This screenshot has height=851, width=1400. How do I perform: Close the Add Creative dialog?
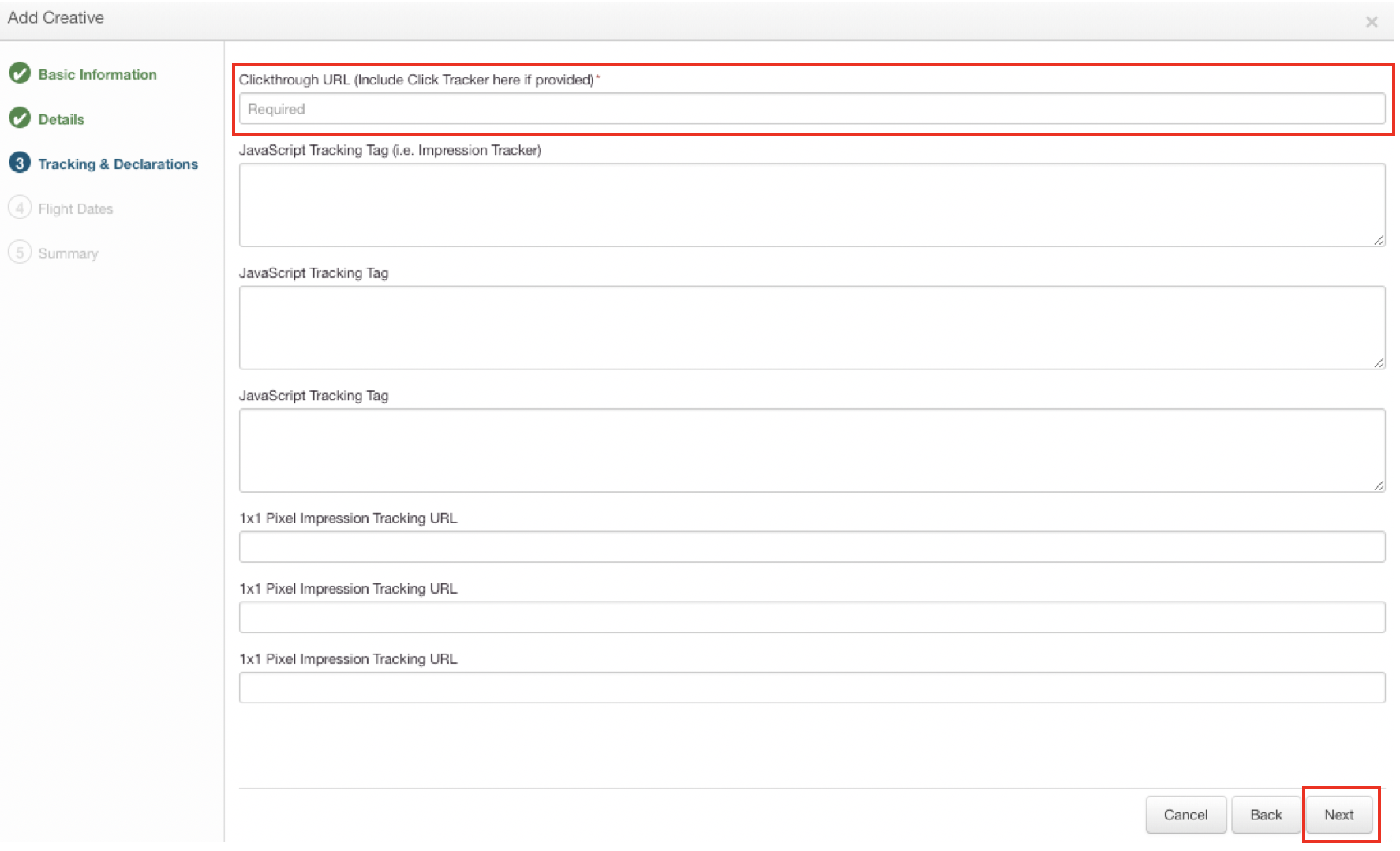click(1372, 22)
